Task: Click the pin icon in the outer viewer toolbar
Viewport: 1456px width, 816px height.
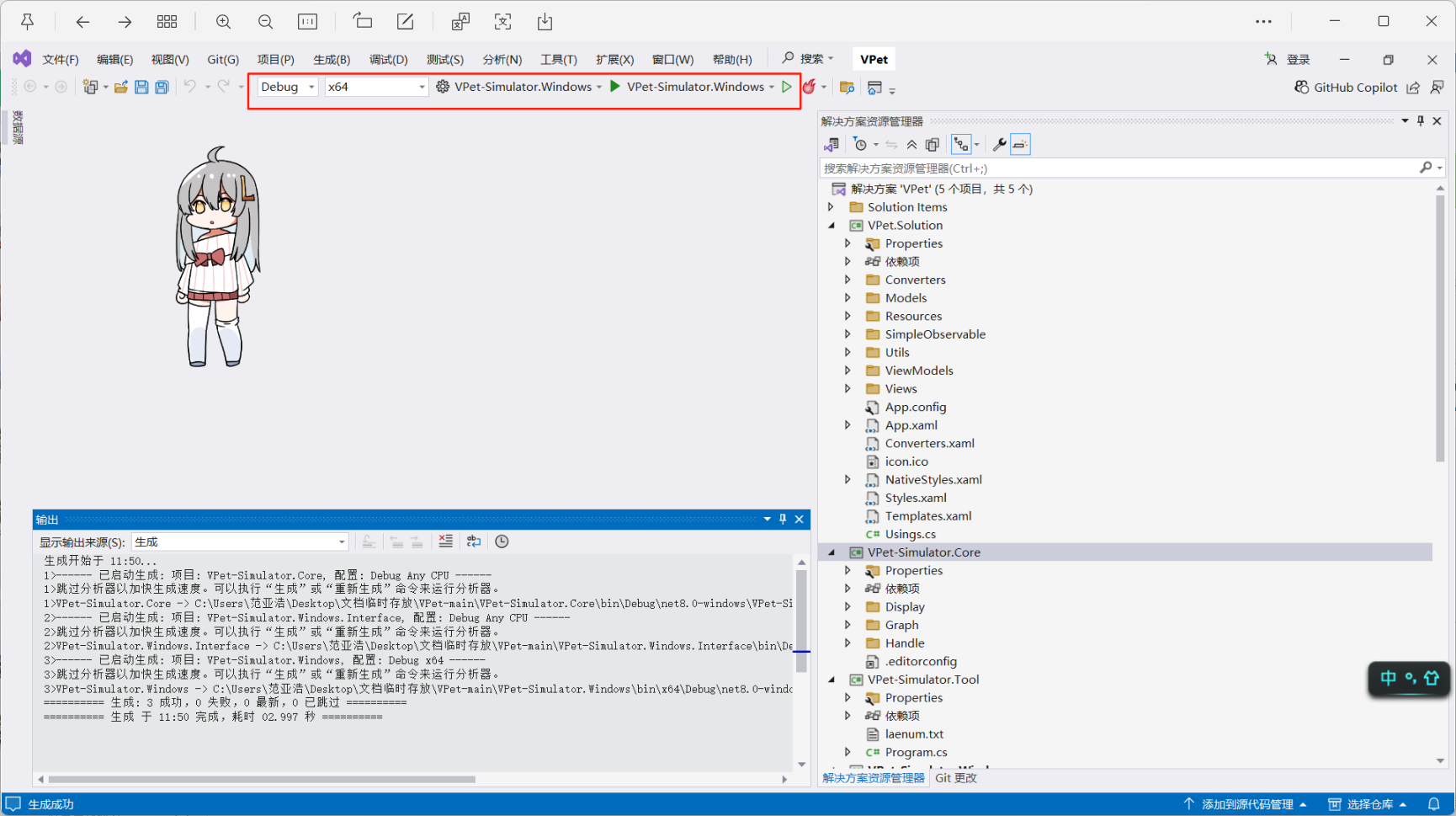Action: click(x=28, y=22)
